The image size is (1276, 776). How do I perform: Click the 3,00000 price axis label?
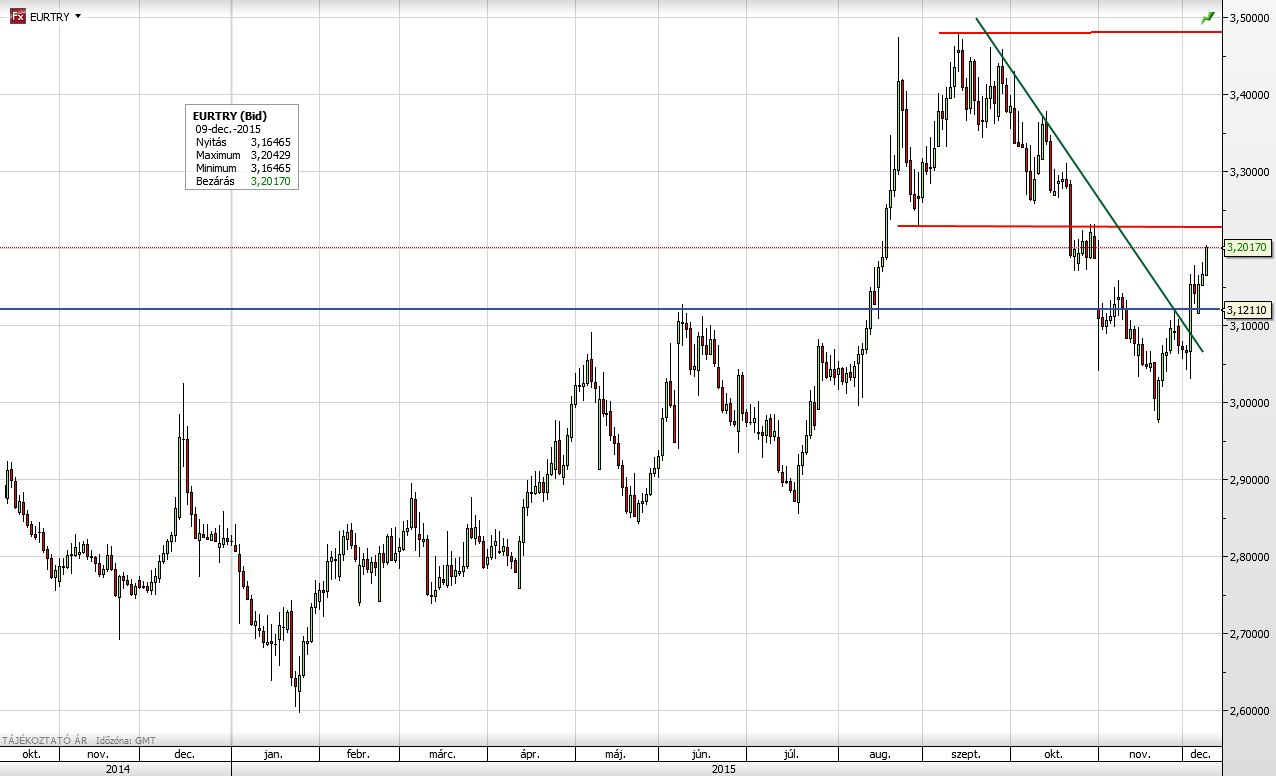pos(1248,403)
